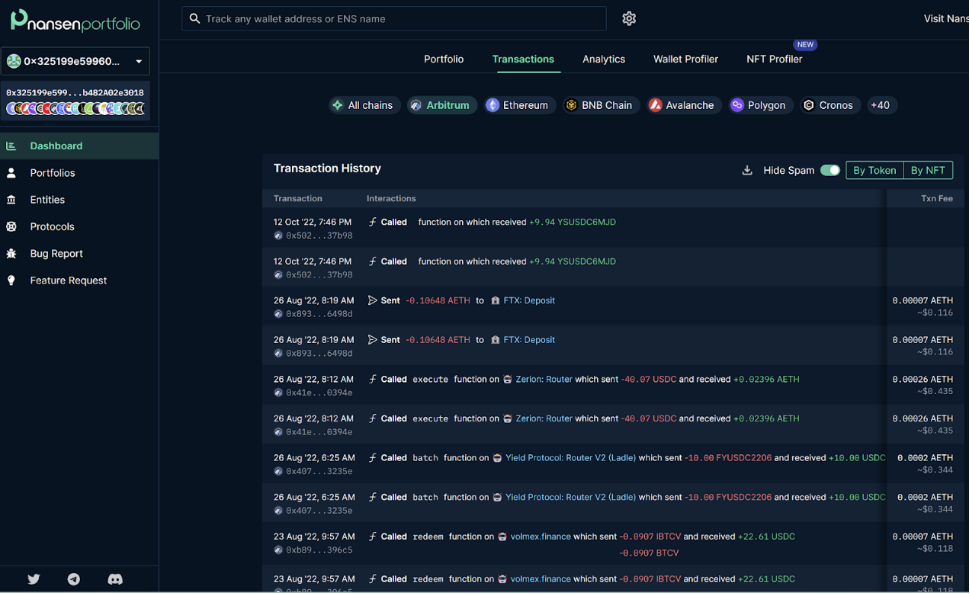Click the Bug Report bug icon
Viewport: 970px width, 594px height.
(x=11, y=254)
